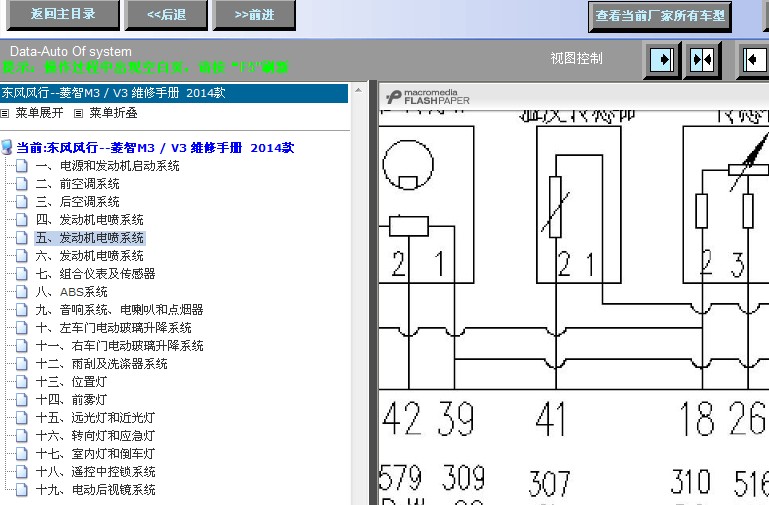This screenshot has height=505, width=769.
Task: Click the page icon beside 八、ABS系统
Action: tap(22, 292)
